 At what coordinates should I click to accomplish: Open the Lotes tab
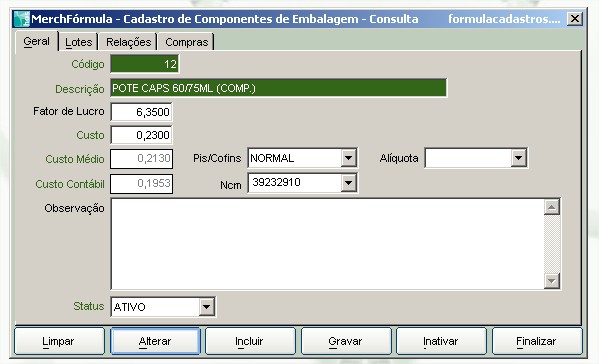[78, 42]
